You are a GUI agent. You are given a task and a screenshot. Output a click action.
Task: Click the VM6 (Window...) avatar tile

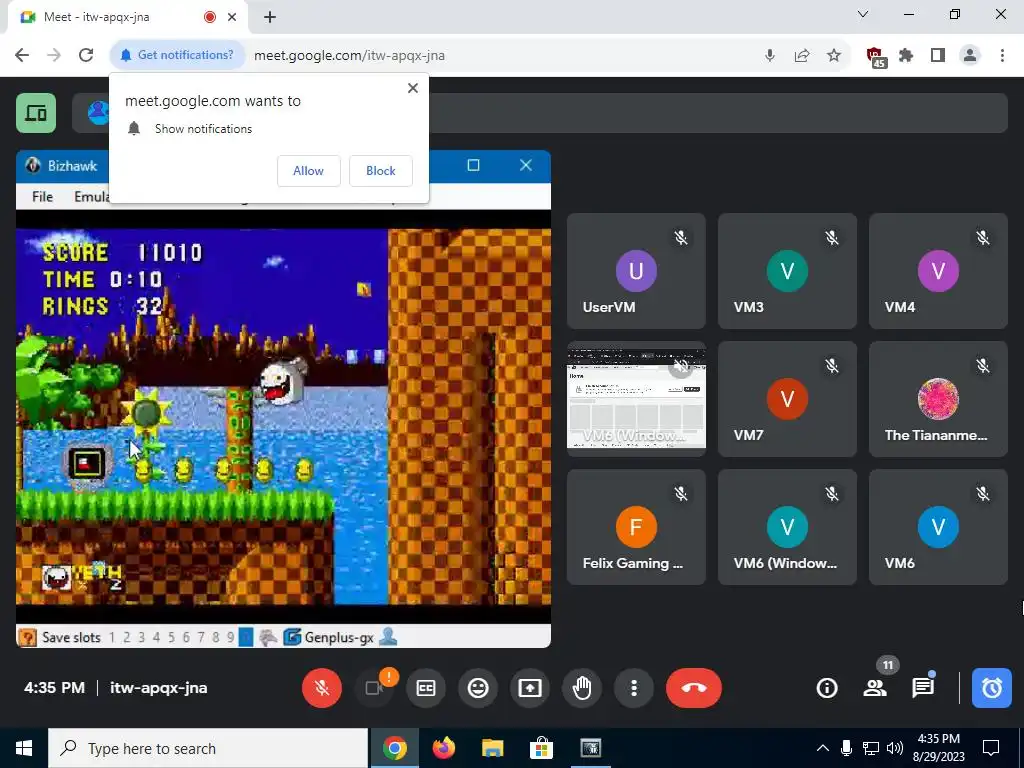[787, 527]
